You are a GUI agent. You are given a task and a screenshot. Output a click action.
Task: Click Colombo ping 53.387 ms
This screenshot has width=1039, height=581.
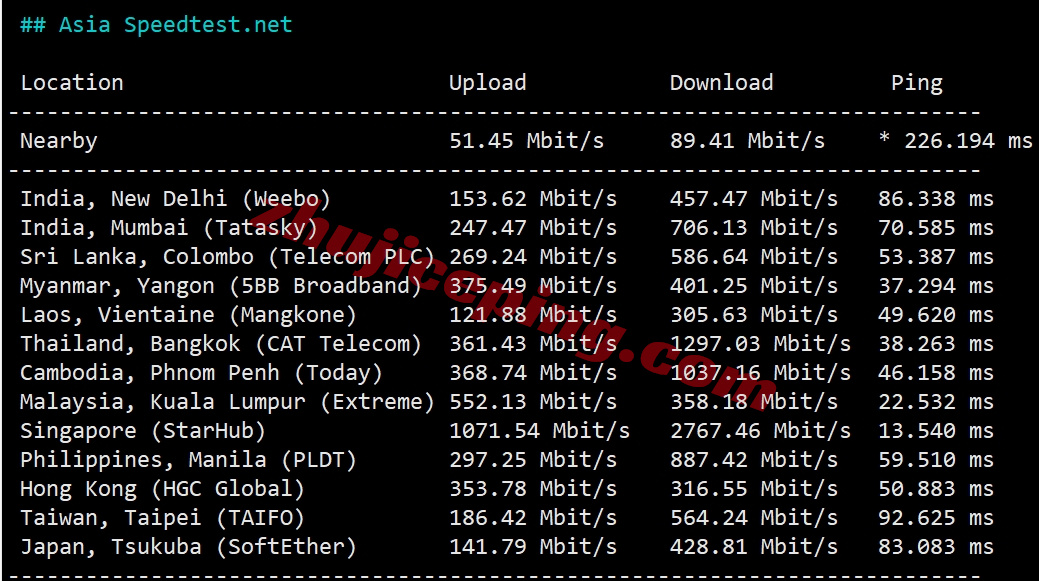[x=936, y=257]
